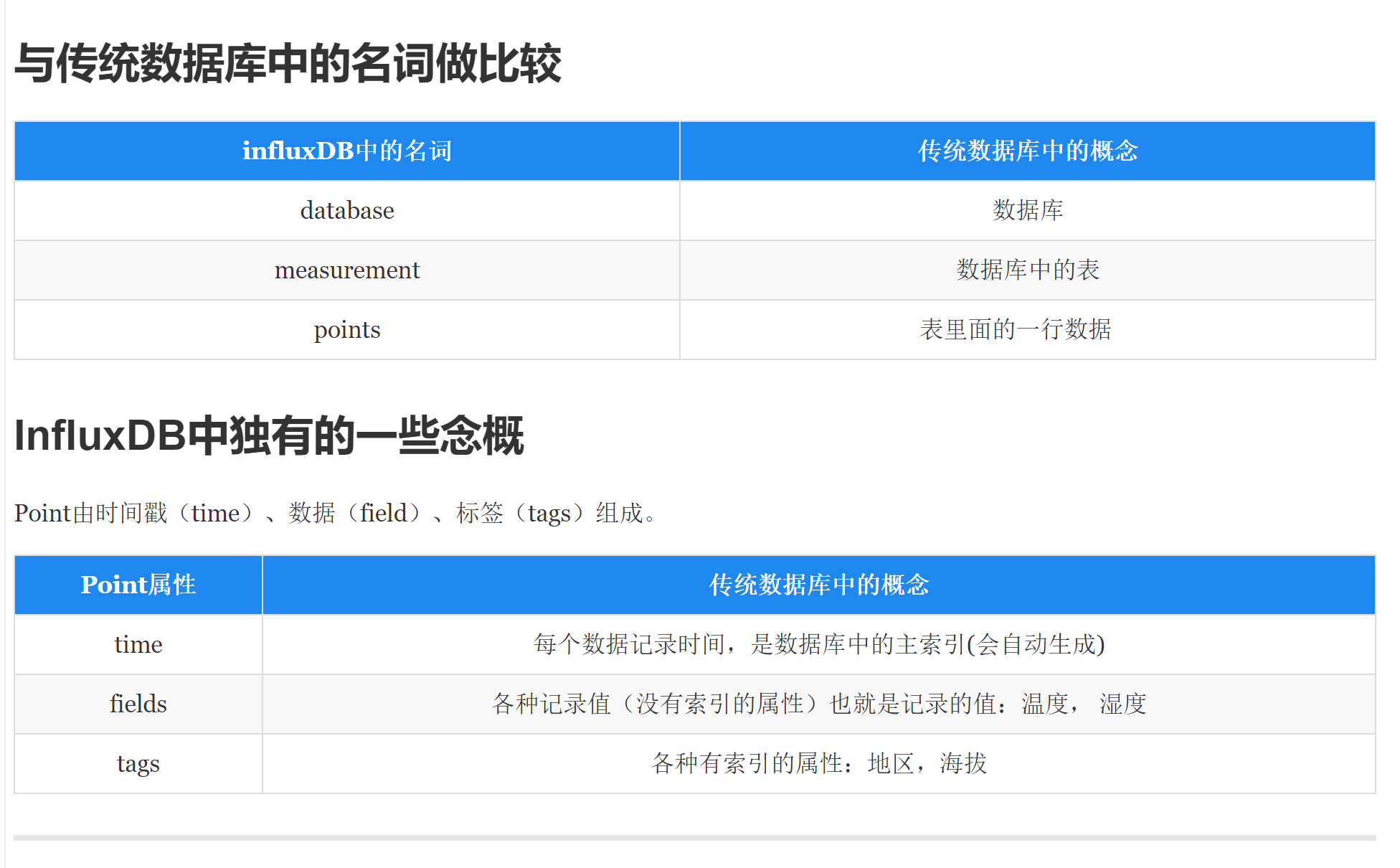This screenshot has height=868, width=1400.
Task: Select the time cell in Point table
Action: [x=138, y=644]
